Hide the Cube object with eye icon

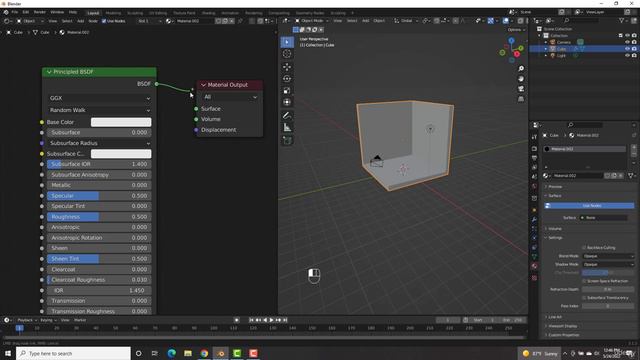(627, 49)
